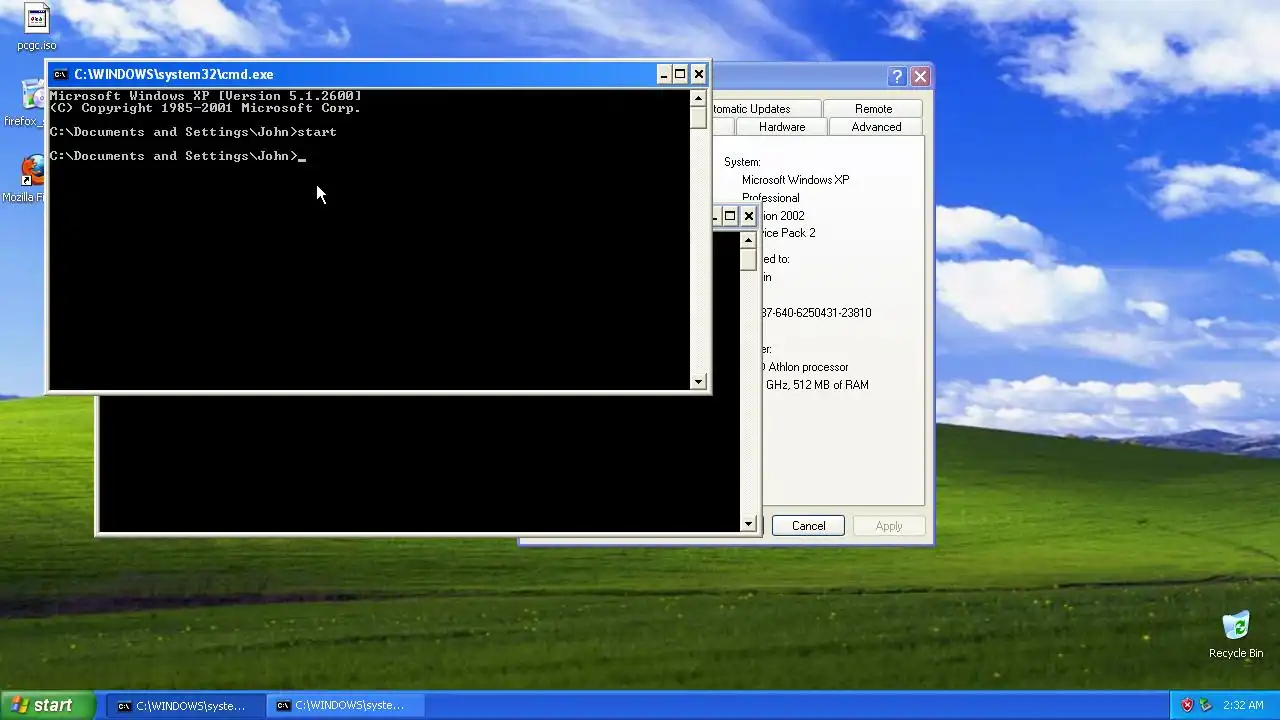The height and width of the screenshot is (720, 1280).
Task: Click Cancel in System Properties
Action: (x=808, y=526)
